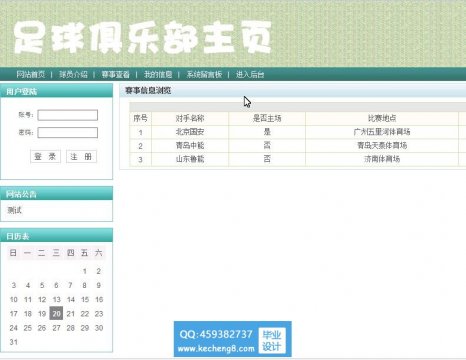Screen dimensions: 466x360
Task: Open the 网站首页 navigation item
Action: click(31, 74)
